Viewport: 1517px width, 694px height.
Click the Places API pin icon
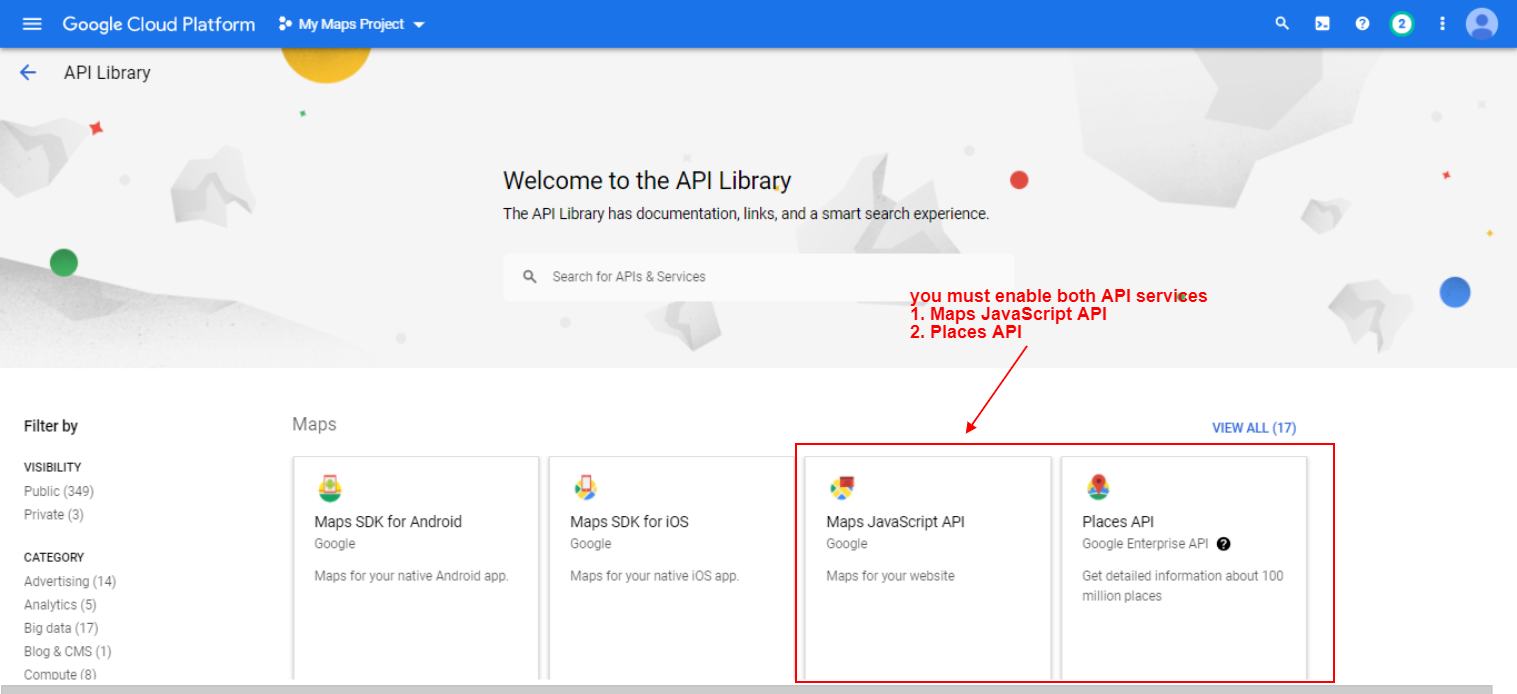click(x=1097, y=489)
